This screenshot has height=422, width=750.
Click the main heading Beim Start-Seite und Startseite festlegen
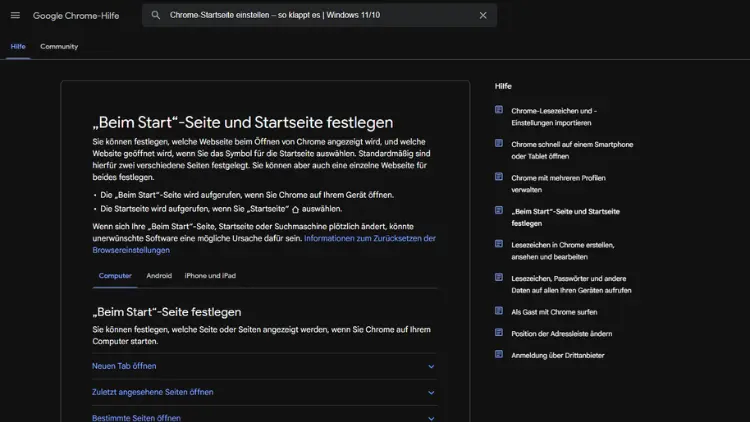[x=243, y=122]
